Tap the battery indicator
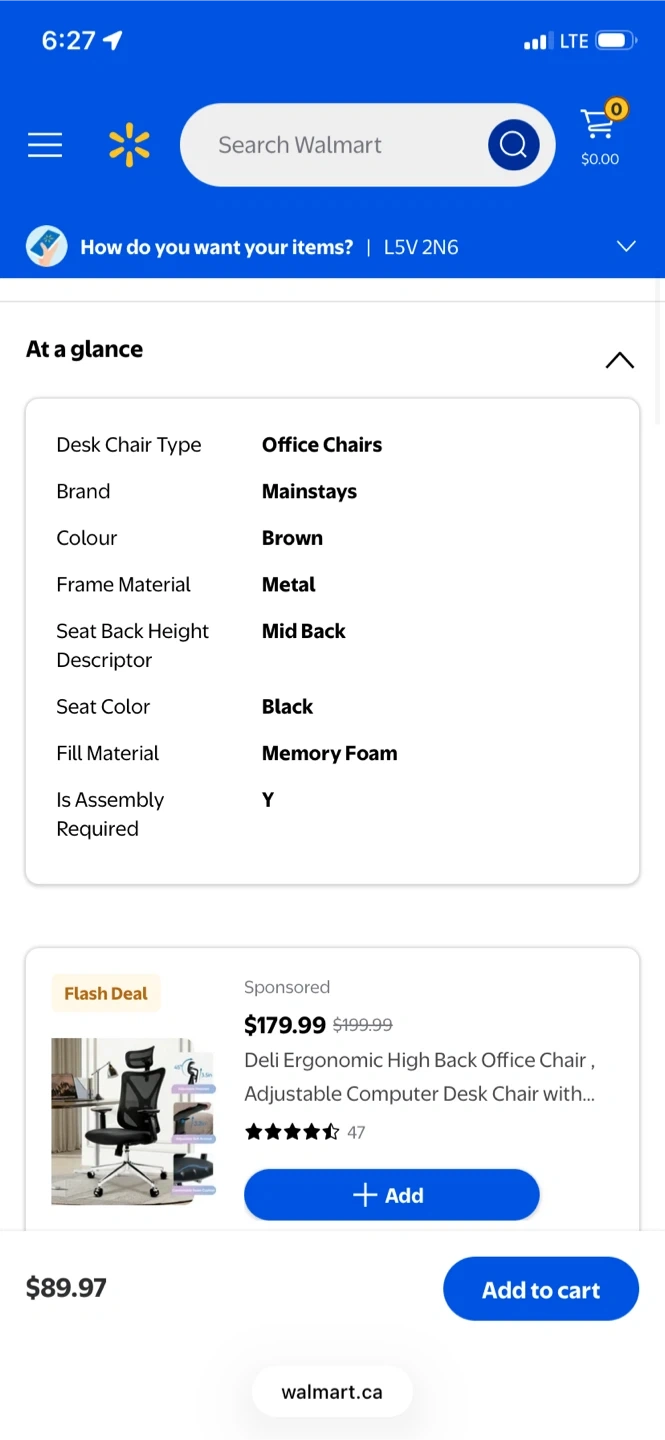The height and width of the screenshot is (1440, 665). (615, 41)
